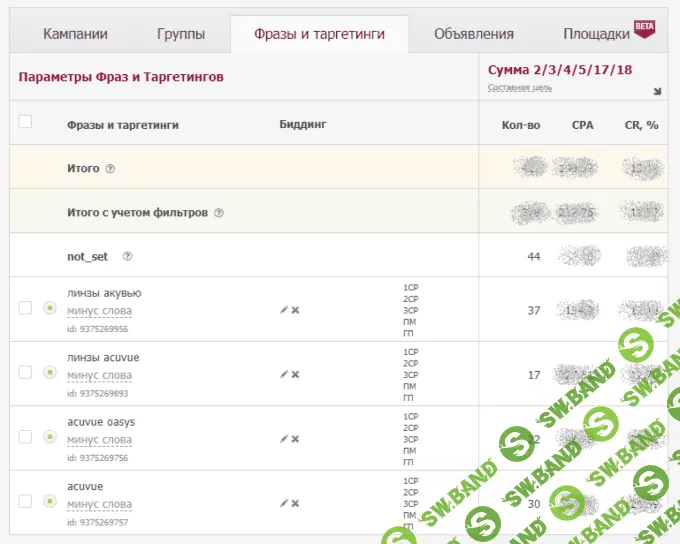
Task: Toggle green status indicator for линзы акувью
Action: coord(49,308)
